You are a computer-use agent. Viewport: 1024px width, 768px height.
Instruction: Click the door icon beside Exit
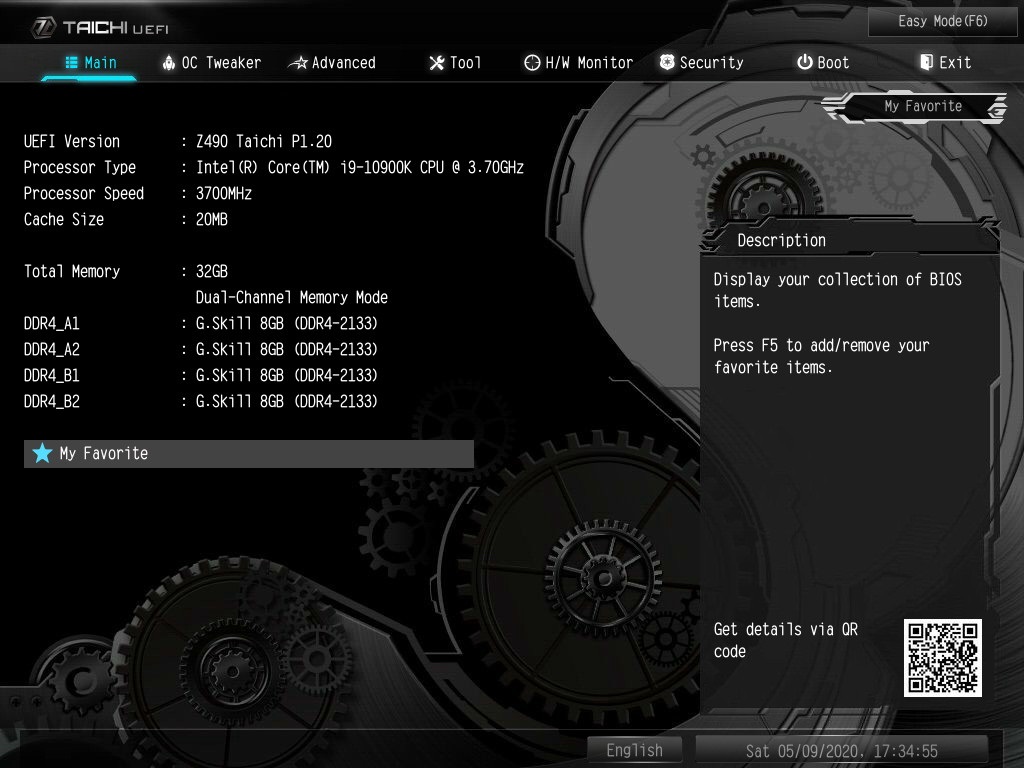926,63
